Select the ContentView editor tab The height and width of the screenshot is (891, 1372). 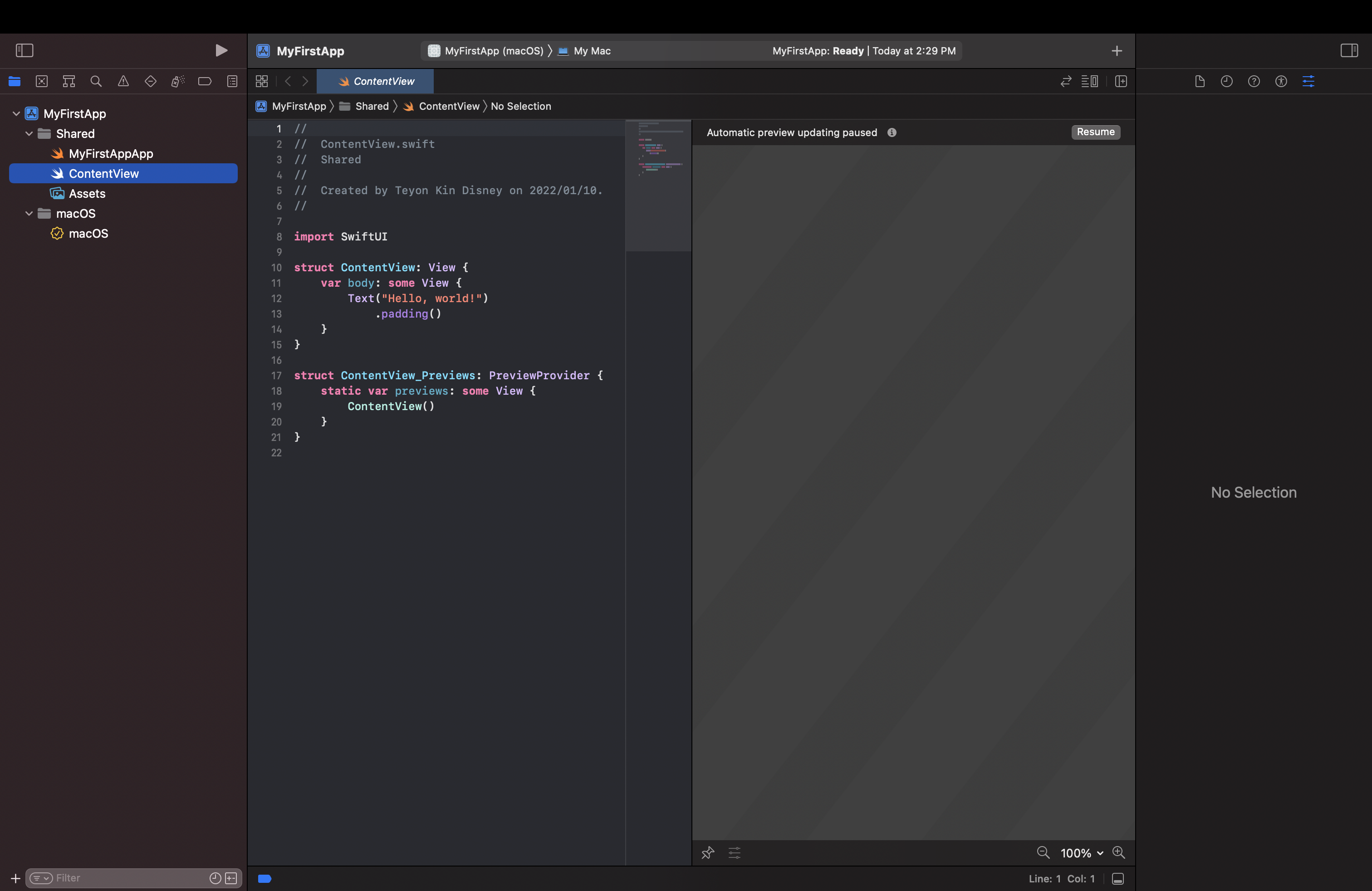tap(375, 81)
